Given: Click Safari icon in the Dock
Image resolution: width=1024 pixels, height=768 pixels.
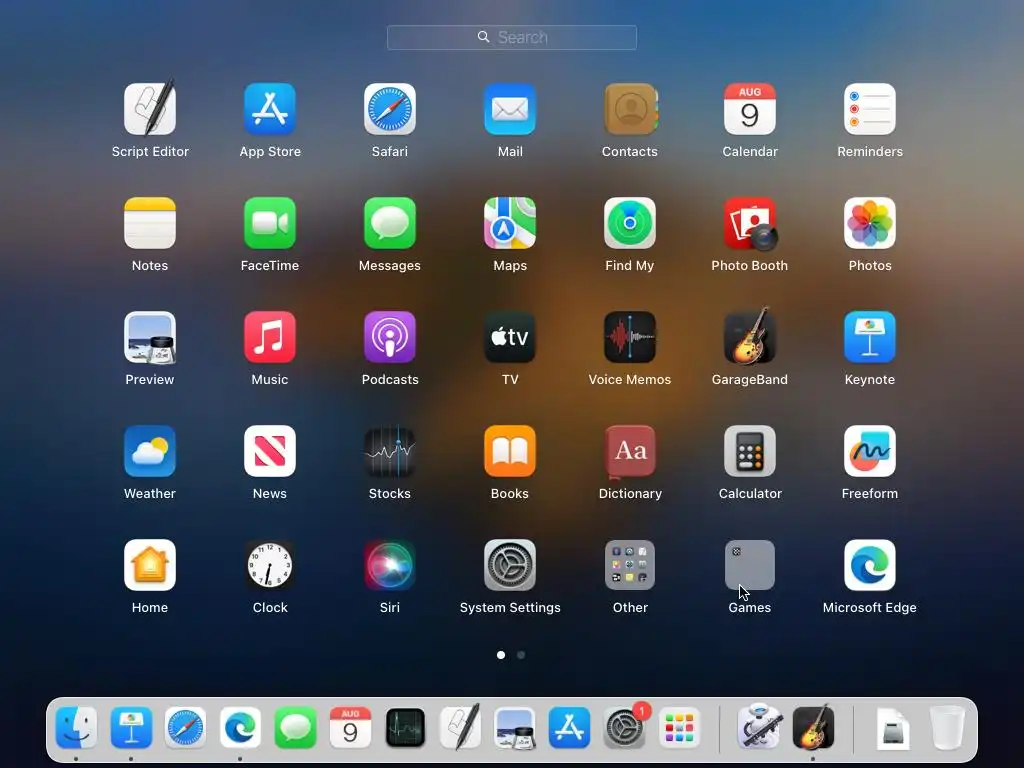Looking at the screenshot, I should click(x=185, y=728).
